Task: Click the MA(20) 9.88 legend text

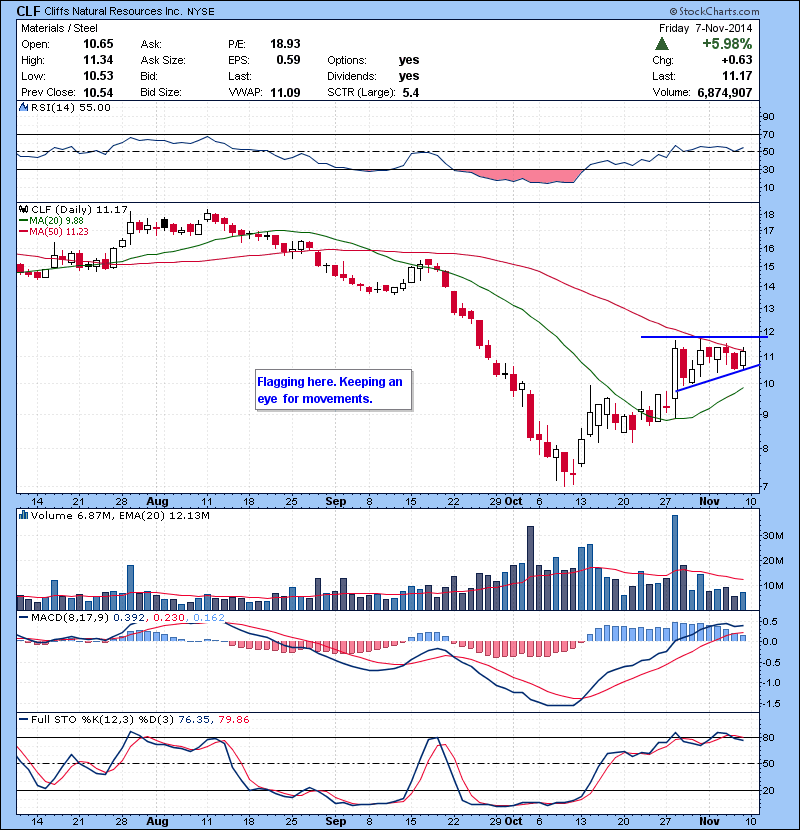Action: click(x=57, y=221)
